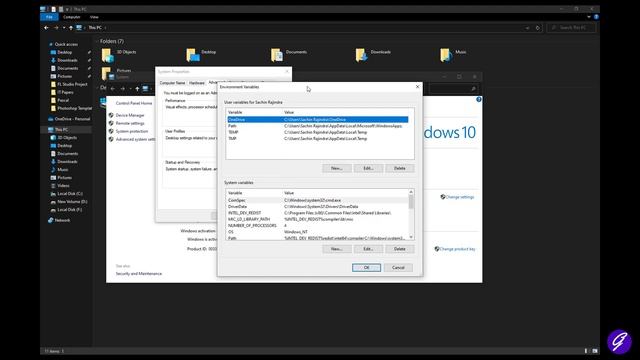Select Network in navigation pane
This screenshot has width=640, height=360.
pyautogui.click(x=59, y=220)
